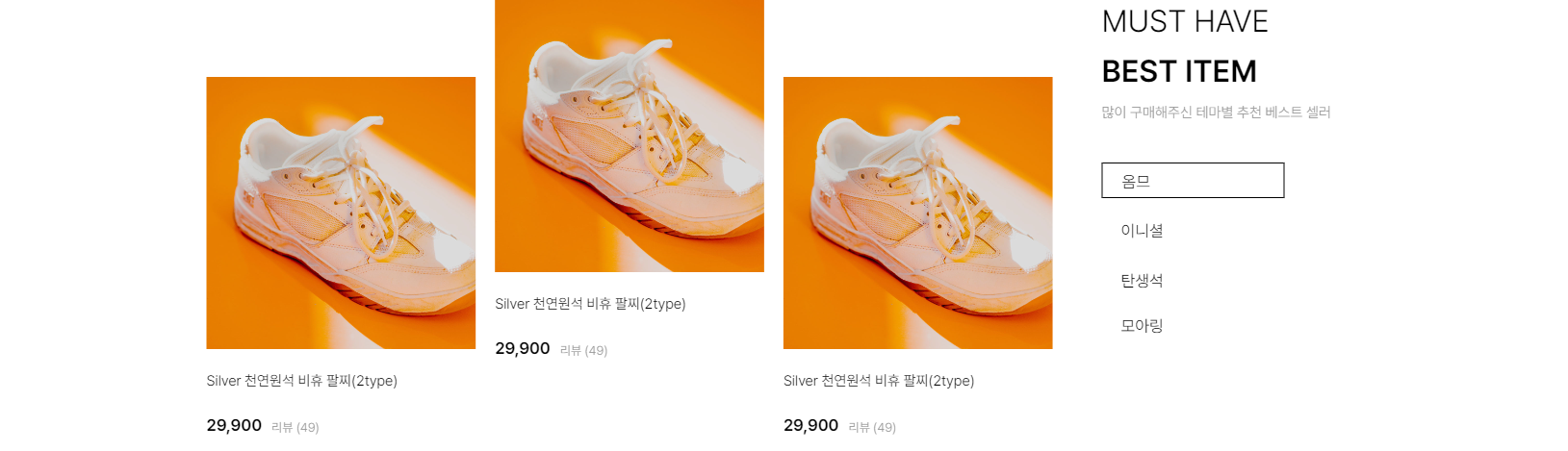1568x451 pixels.
Task: Click the 29,900 price under the left product
Action: point(234,425)
